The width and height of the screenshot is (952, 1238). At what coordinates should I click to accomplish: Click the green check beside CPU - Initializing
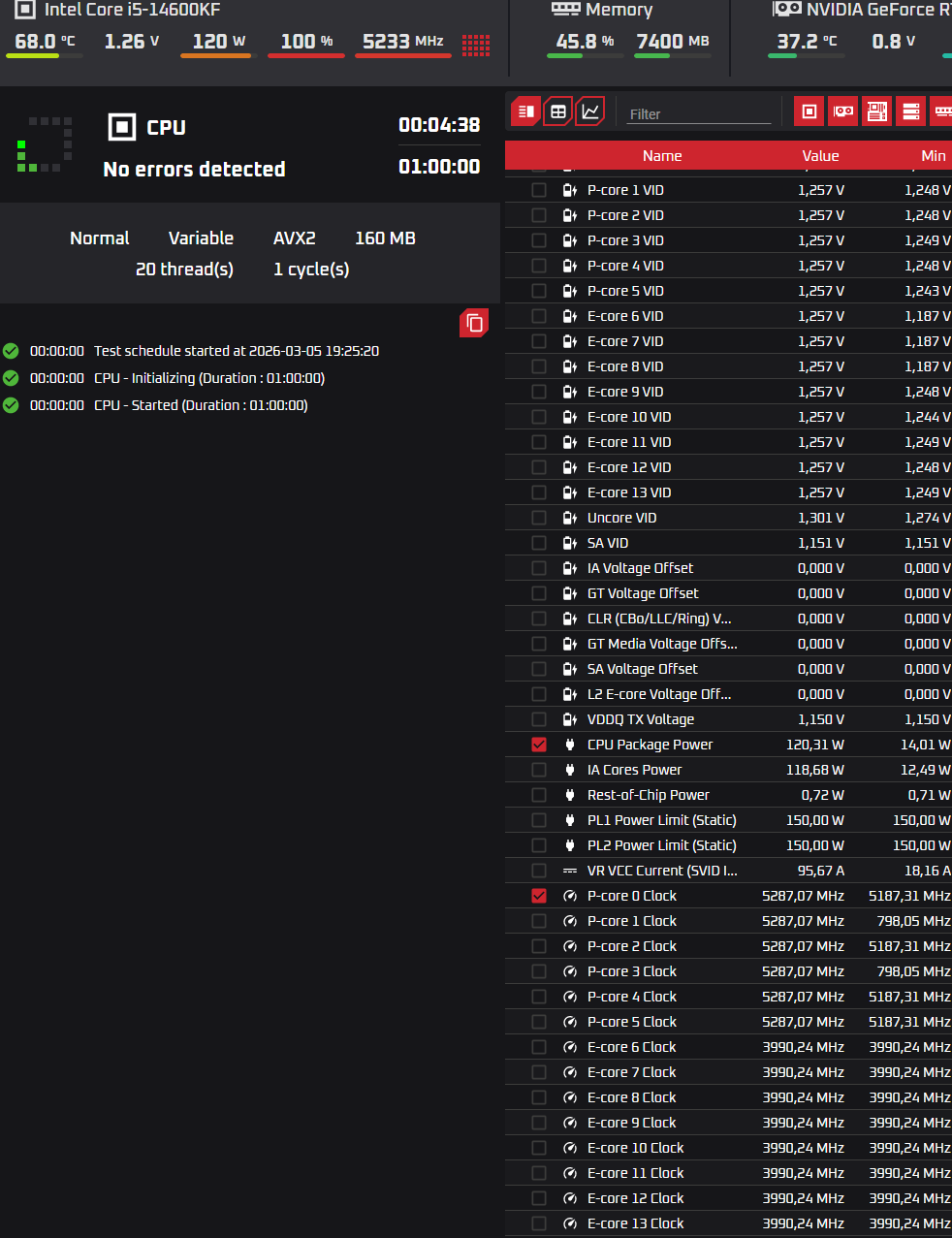coord(11,378)
